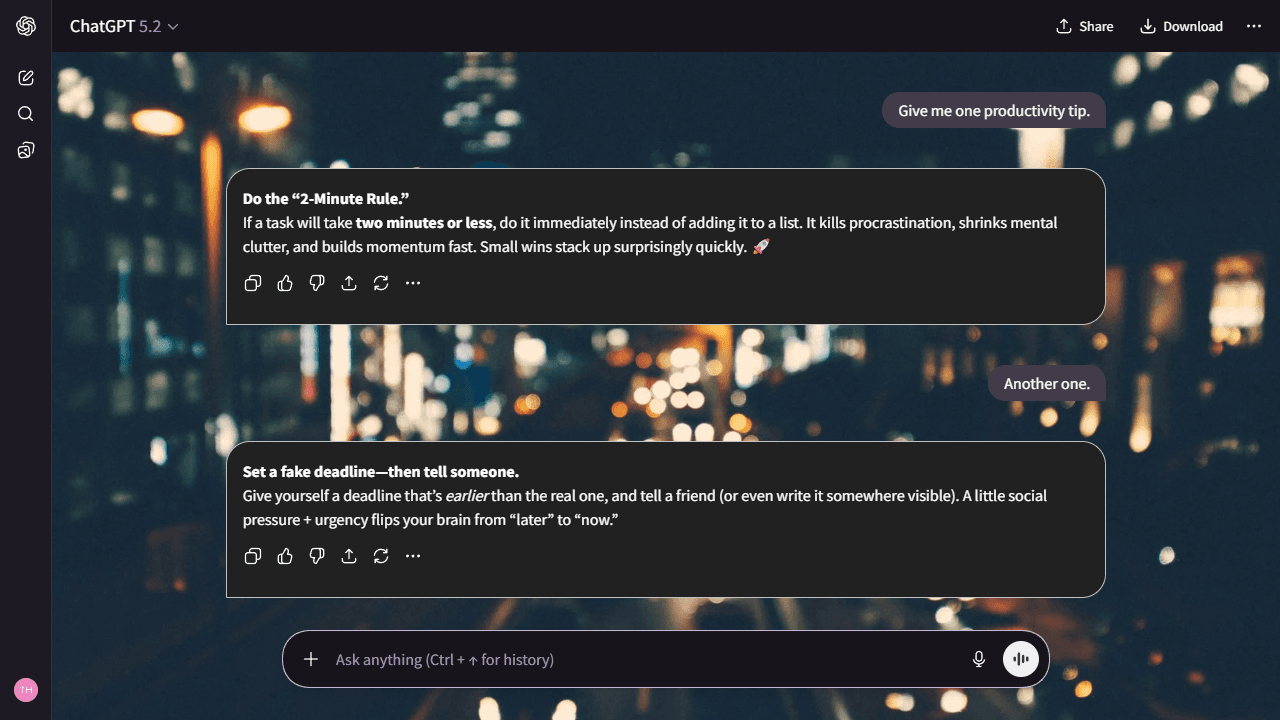Expand the ChatGPT 5.2 model selector
Viewport: 1280px width, 720px height.
(124, 27)
